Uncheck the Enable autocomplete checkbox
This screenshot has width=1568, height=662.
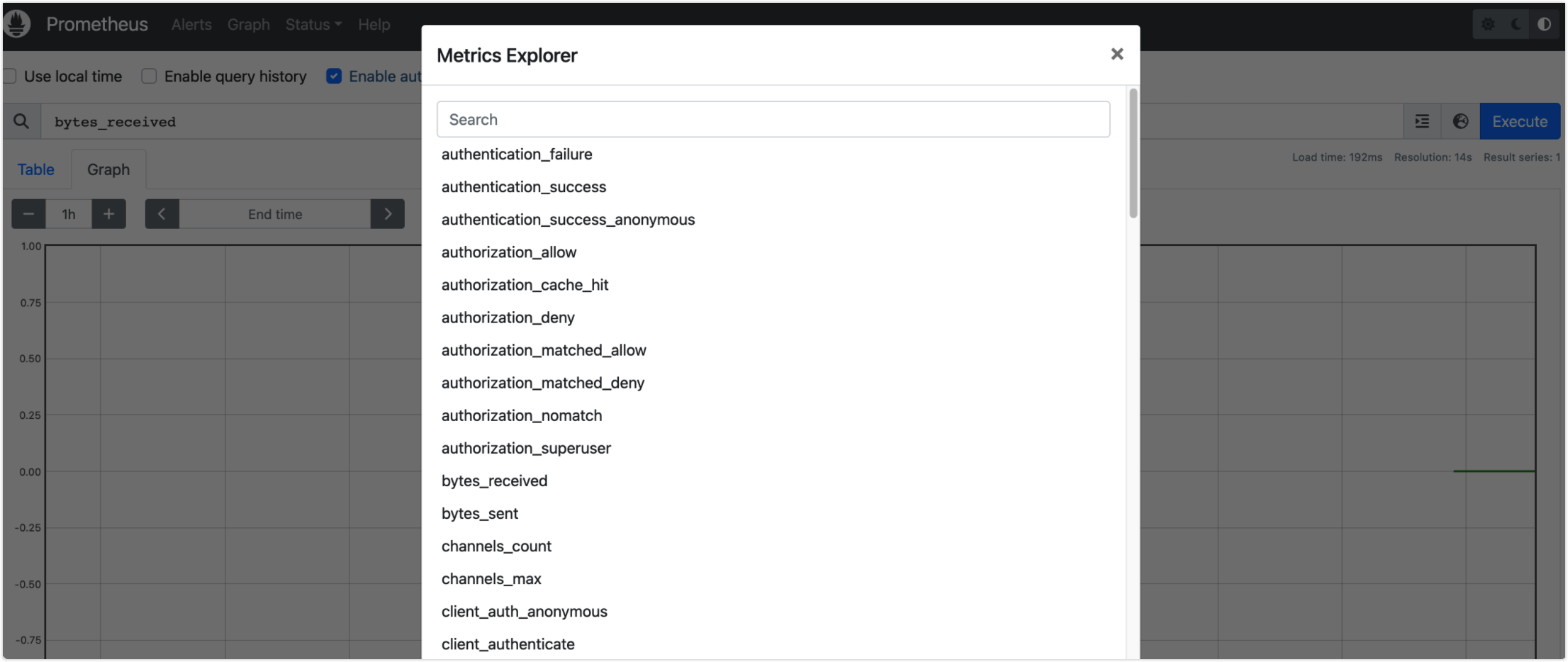(334, 76)
